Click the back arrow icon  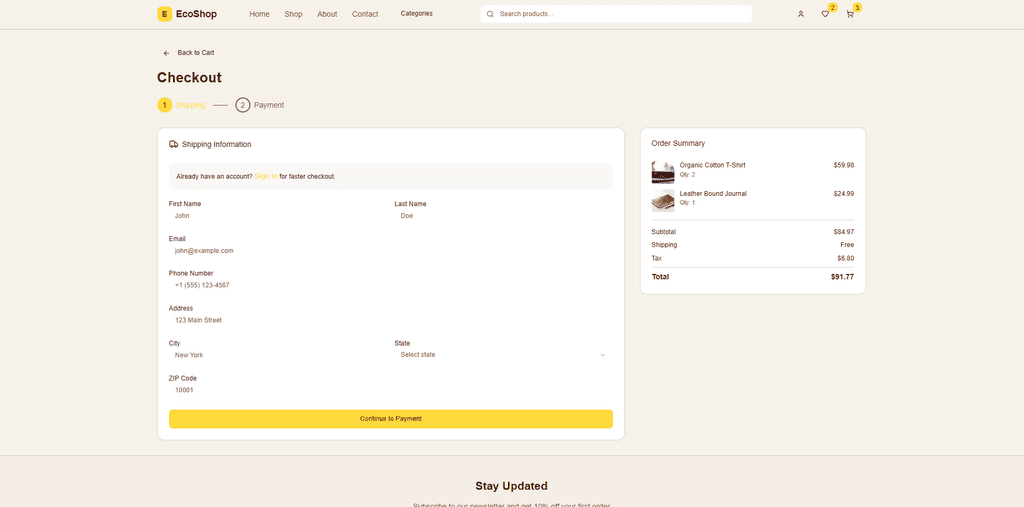(167, 53)
